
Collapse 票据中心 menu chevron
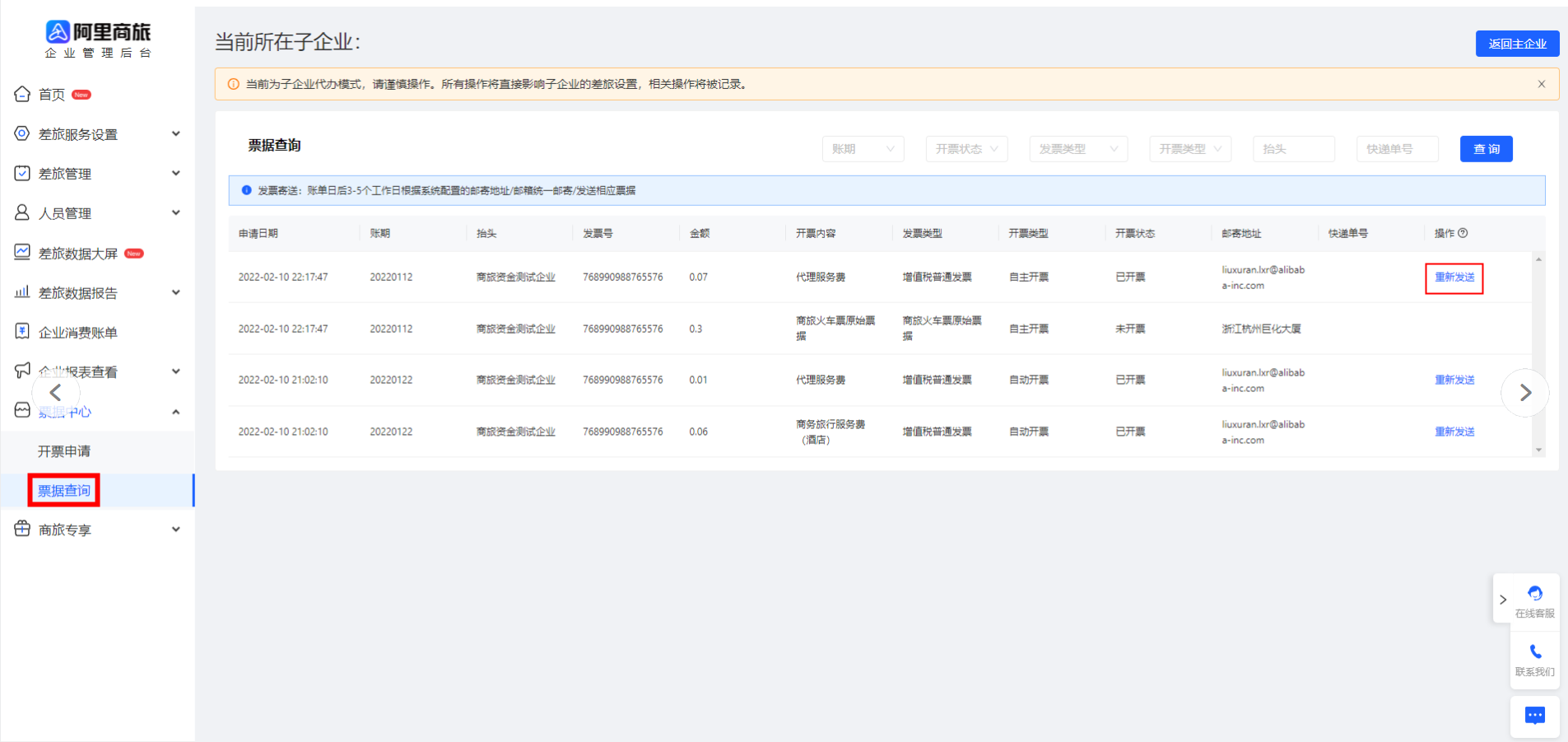(x=175, y=411)
